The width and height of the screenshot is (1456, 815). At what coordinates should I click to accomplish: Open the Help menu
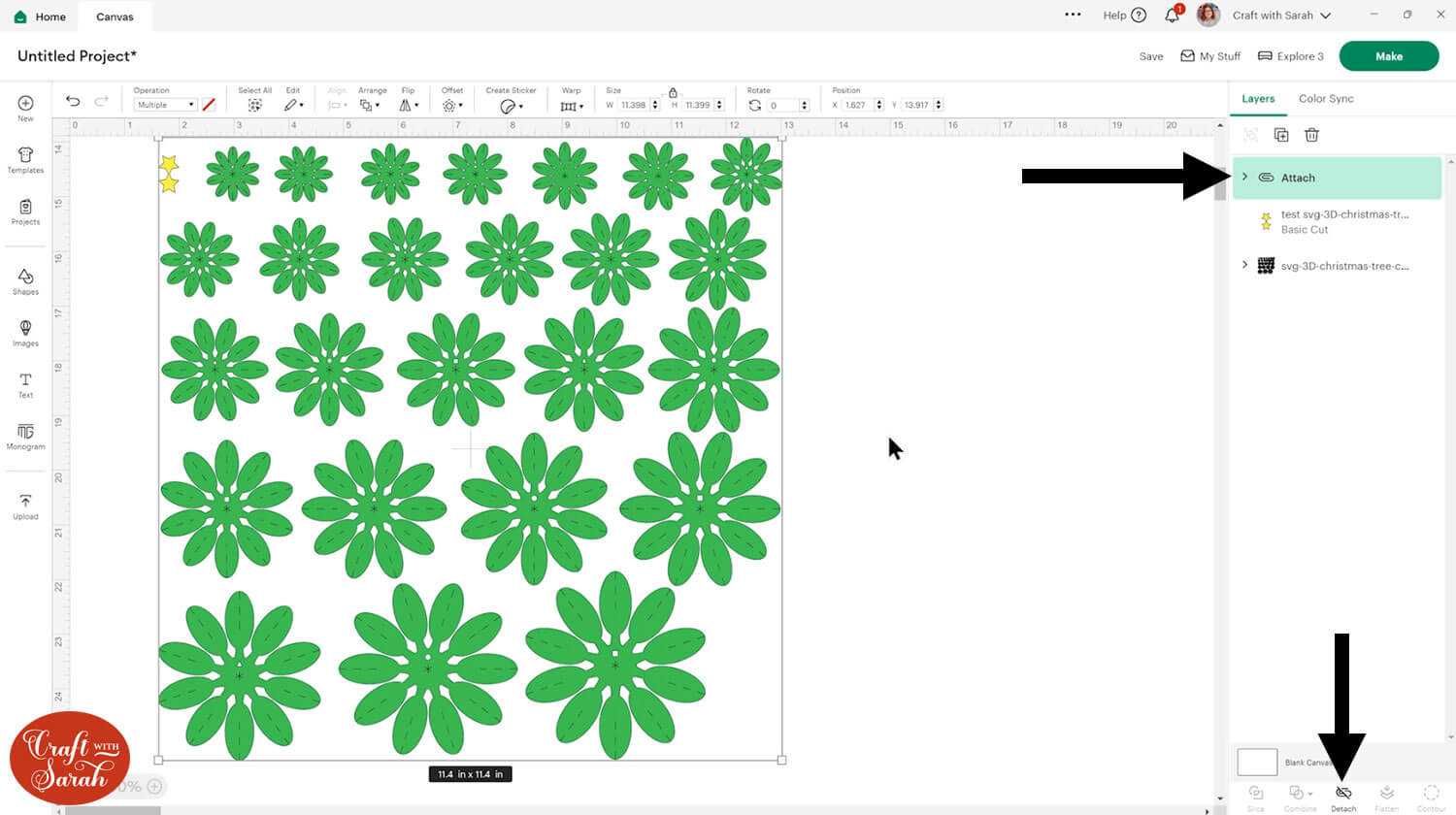1124,16
